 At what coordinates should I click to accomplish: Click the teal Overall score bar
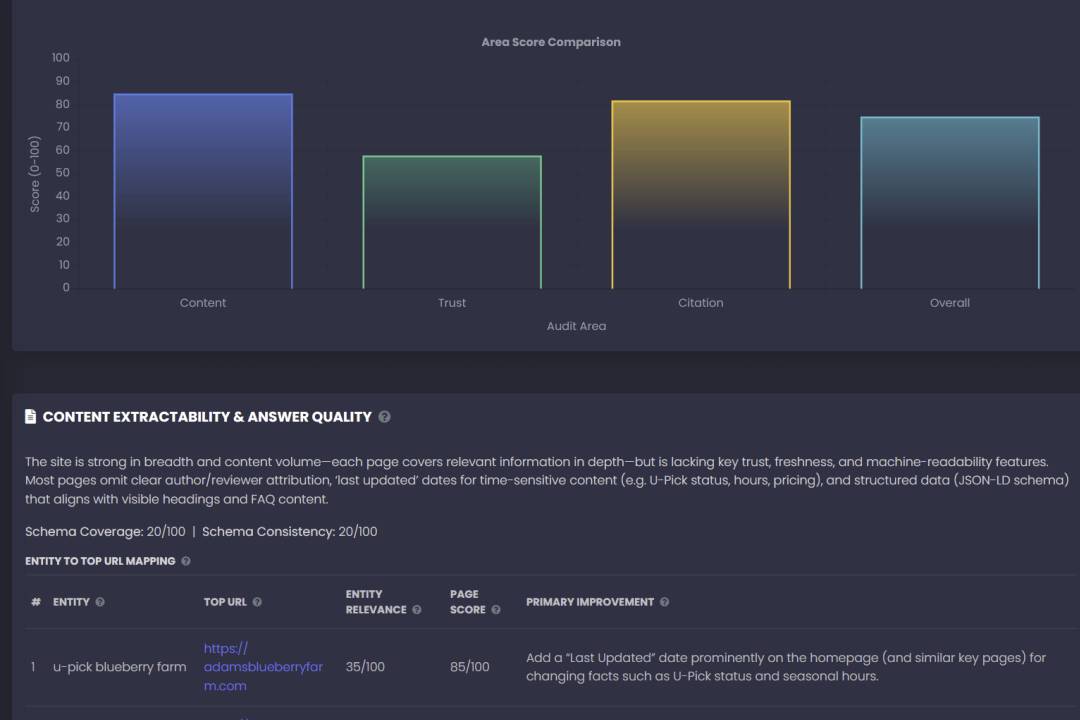pos(949,203)
